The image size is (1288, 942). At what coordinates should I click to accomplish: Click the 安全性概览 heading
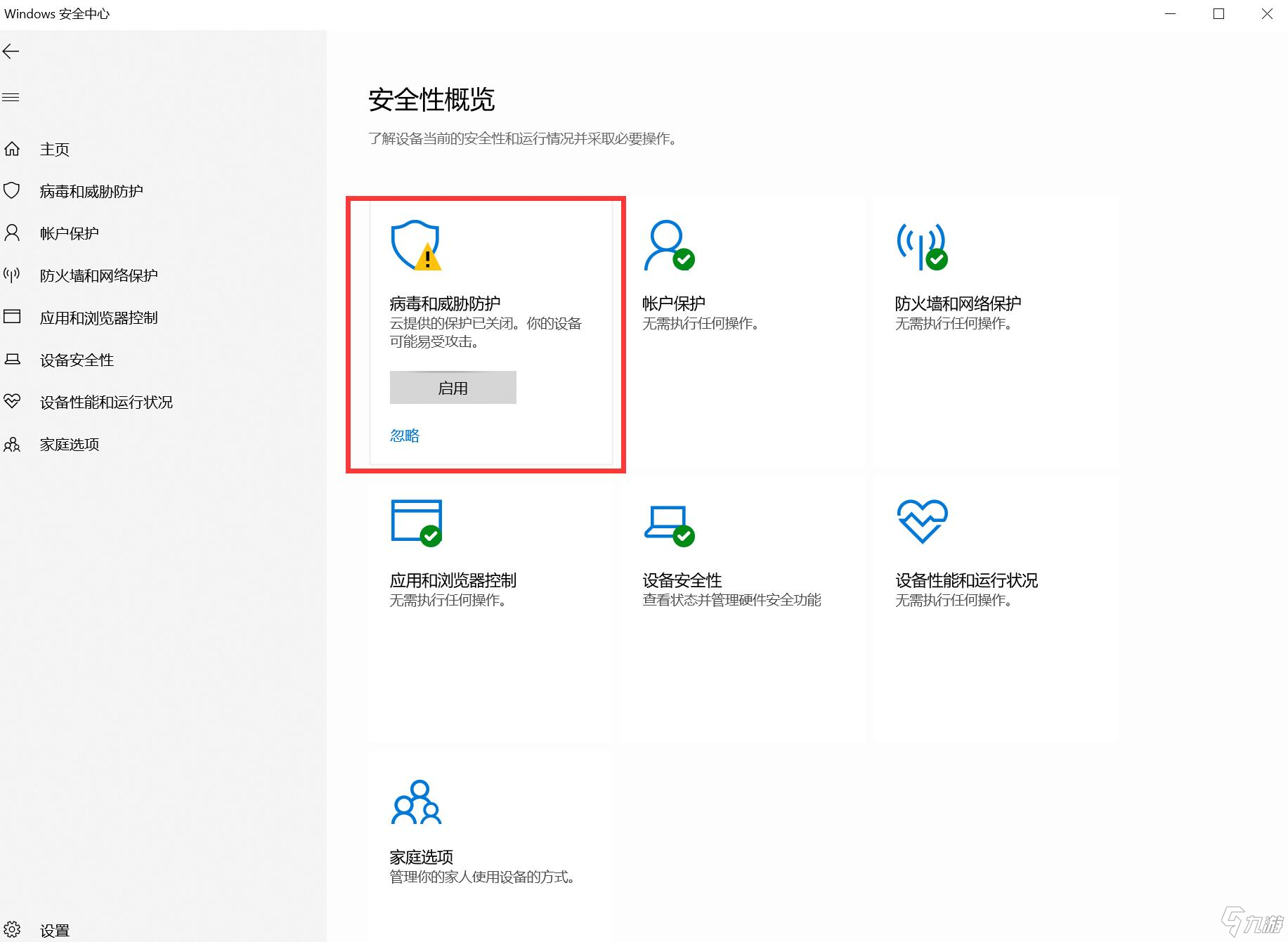(x=431, y=100)
